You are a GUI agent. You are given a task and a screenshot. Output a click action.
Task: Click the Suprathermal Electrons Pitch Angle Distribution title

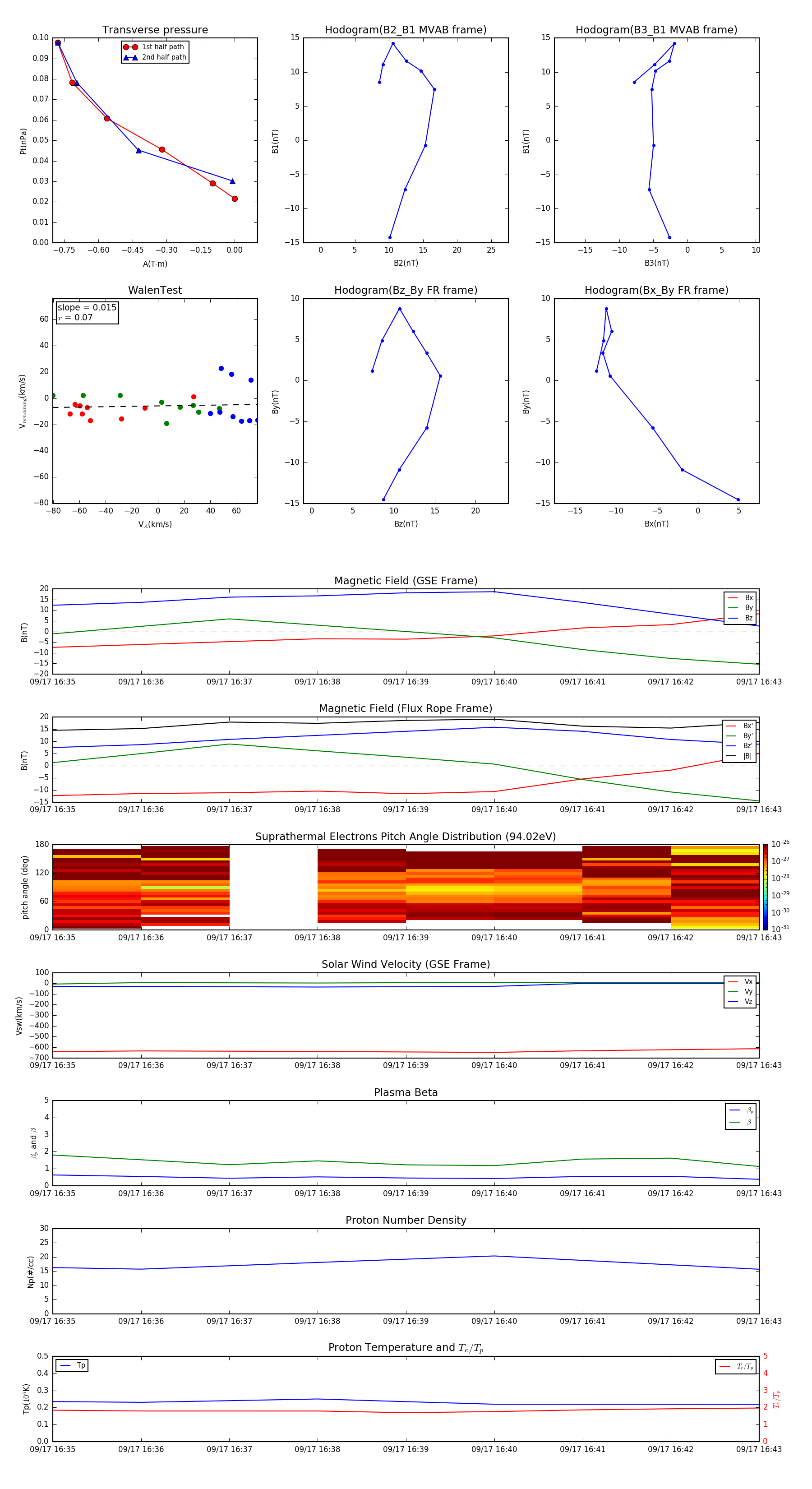[x=406, y=837]
